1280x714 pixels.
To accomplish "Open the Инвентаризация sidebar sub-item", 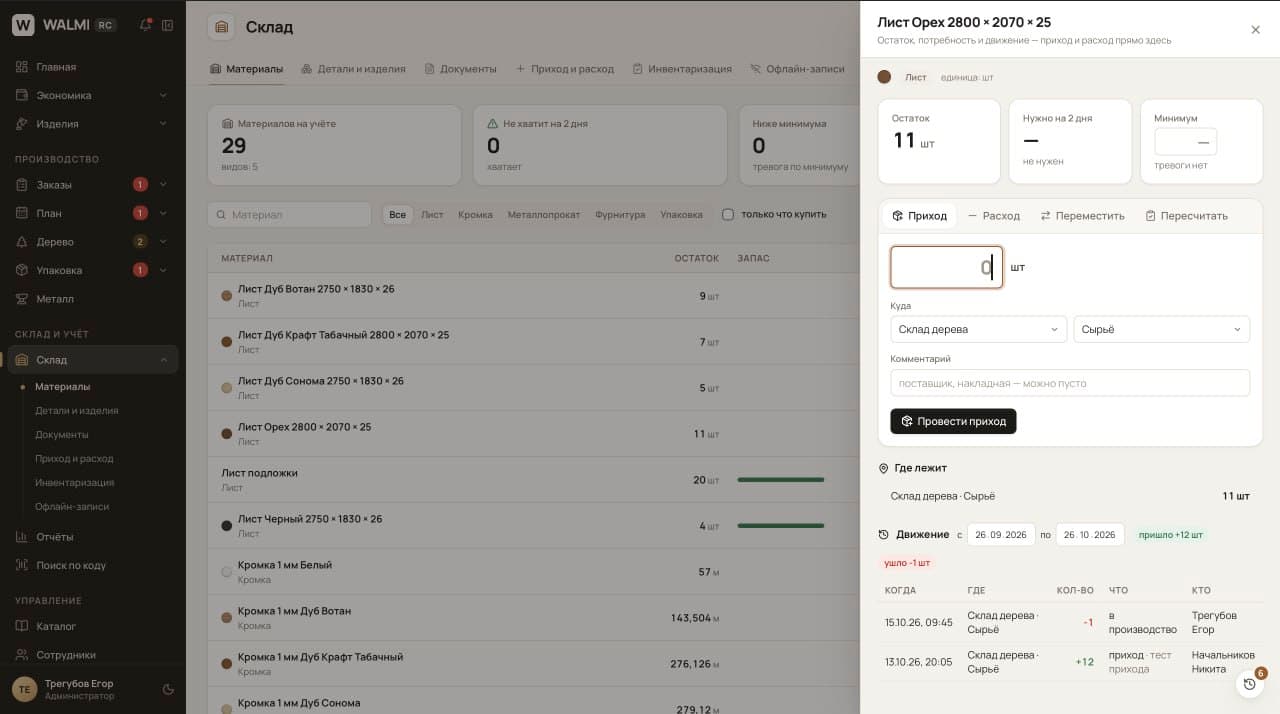I will [x=75, y=483].
